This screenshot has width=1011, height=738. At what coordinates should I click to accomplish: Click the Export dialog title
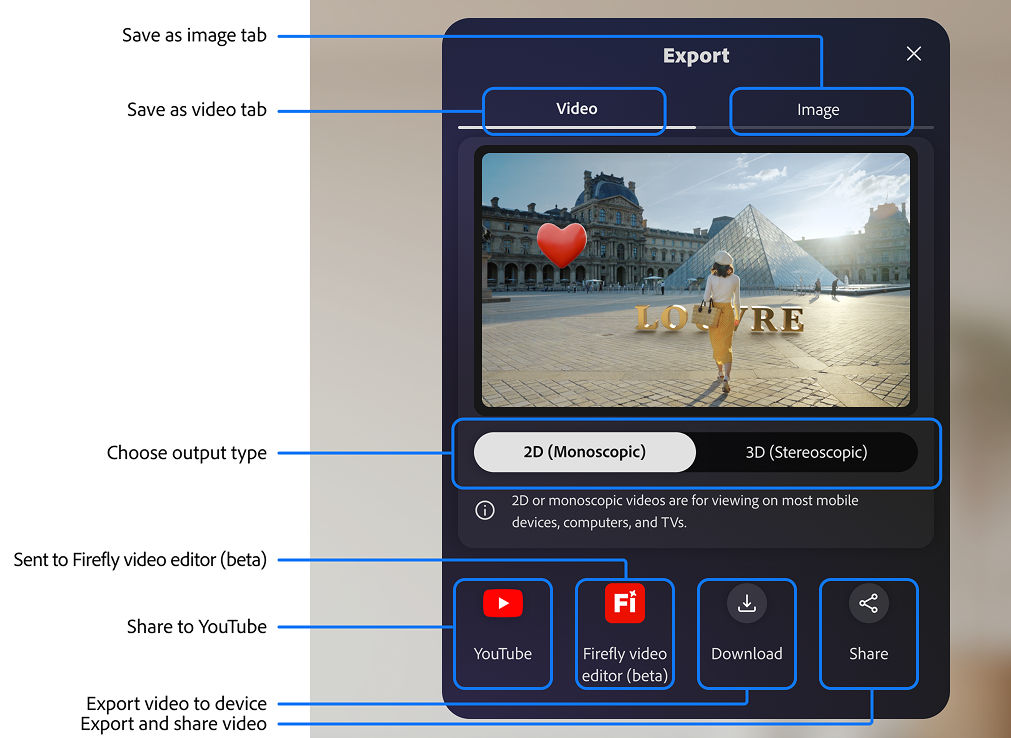coord(695,55)
